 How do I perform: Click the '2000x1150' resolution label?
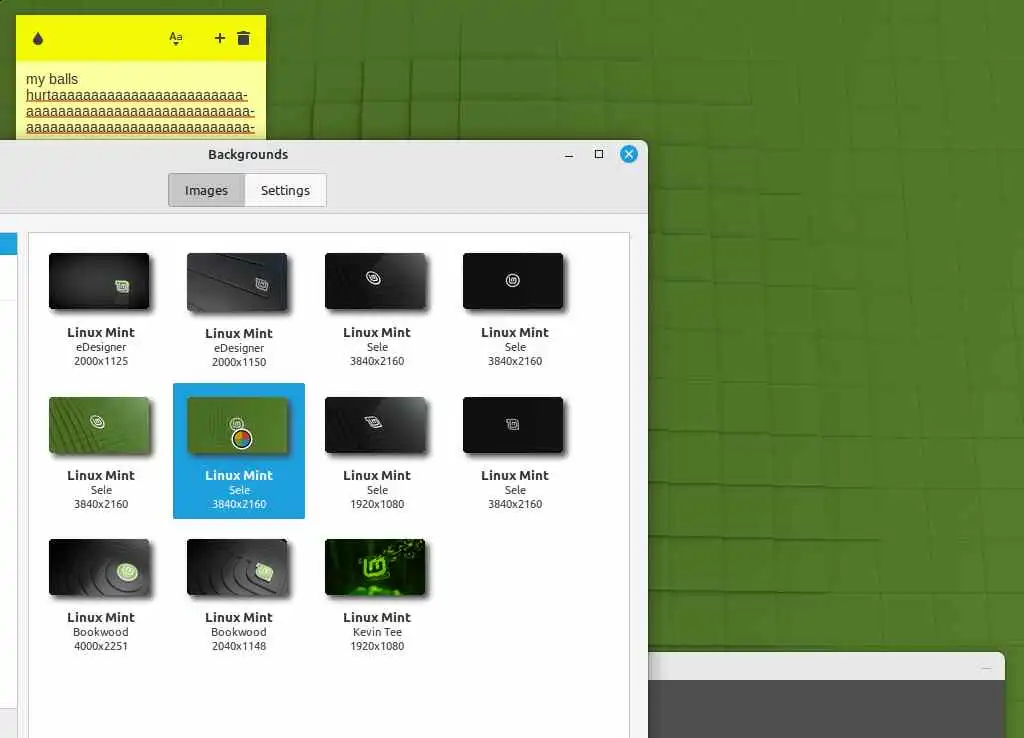click(x=239, y=362)
